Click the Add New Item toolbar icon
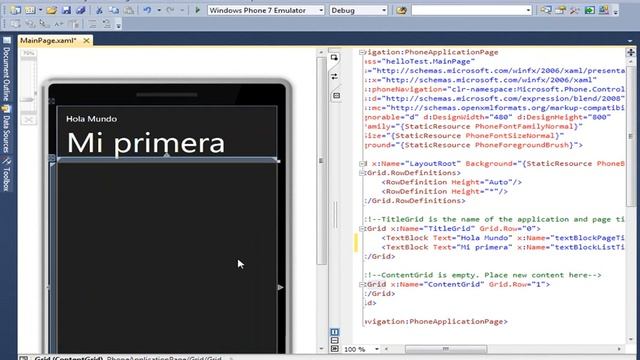The width and height of the screenshot is (640, 360). point(30,10)
